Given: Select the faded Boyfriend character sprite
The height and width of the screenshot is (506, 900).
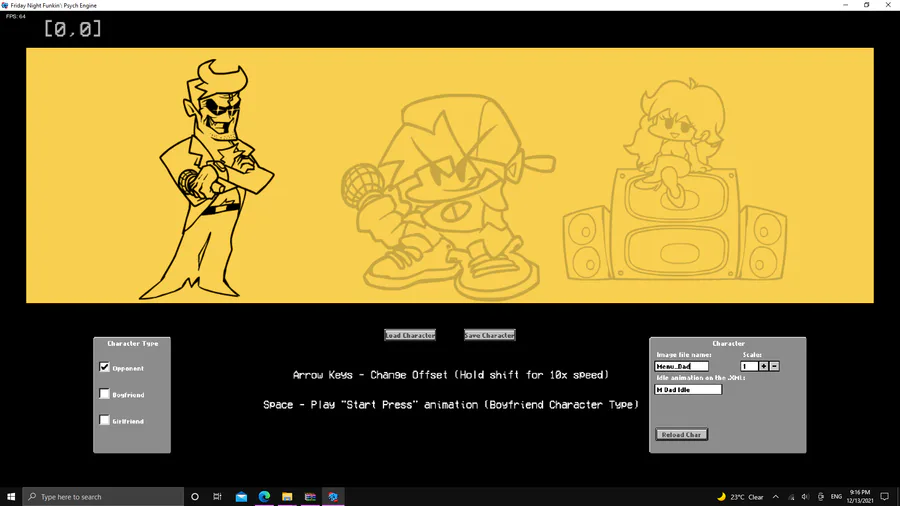Looking at the screenshot, I should point(448,198).
